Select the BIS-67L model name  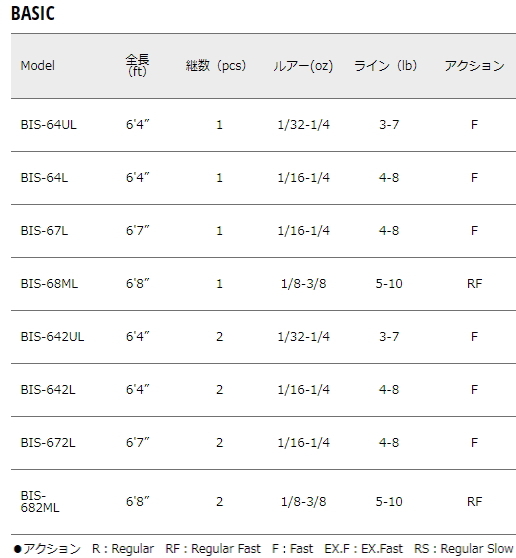(44, 231)
